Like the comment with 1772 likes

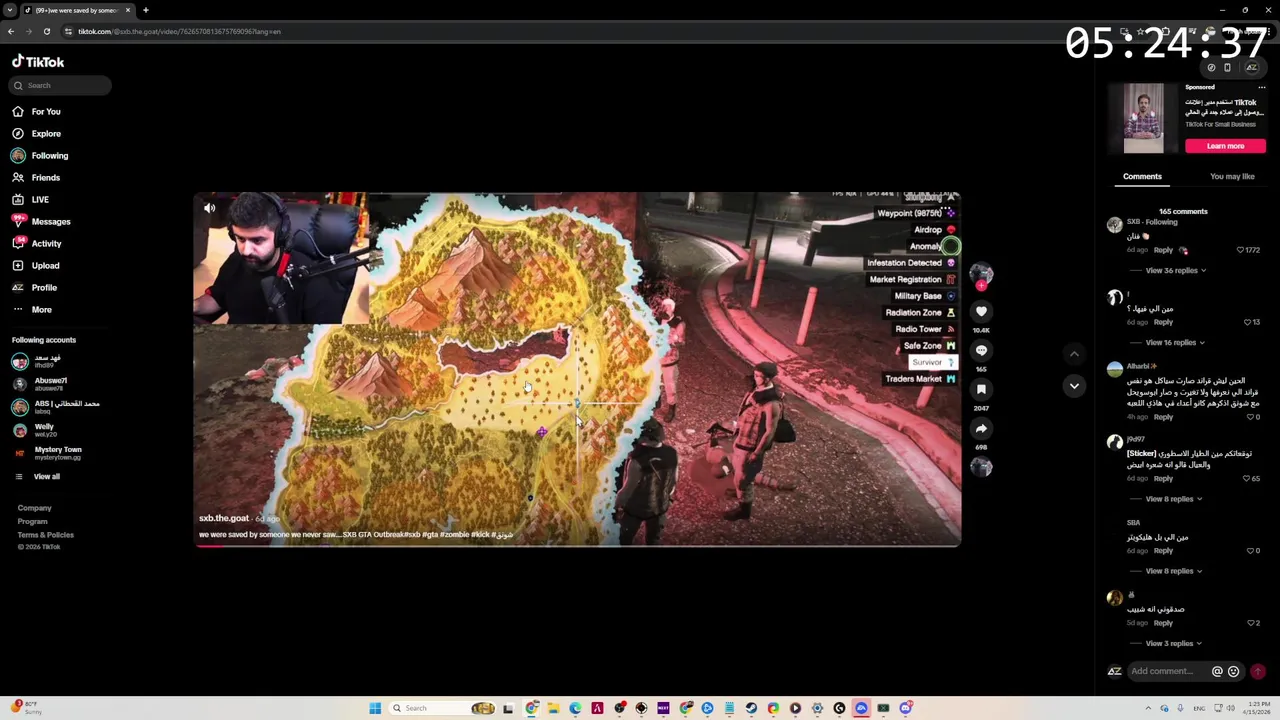pyautogui.click(x=1240, y=250)
